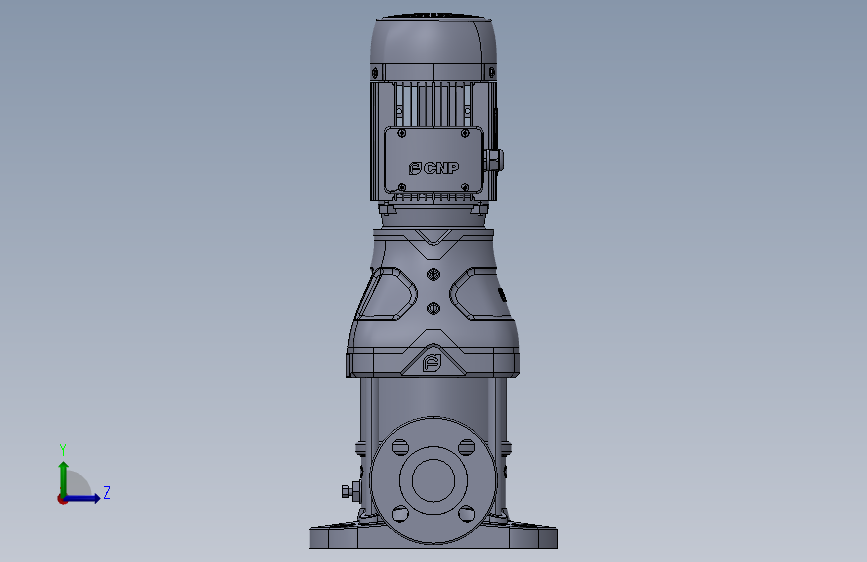Screen dimensions: 867x562
Task: Click the blue Z axis arrow of the triad
Action: tap(83, 498)
